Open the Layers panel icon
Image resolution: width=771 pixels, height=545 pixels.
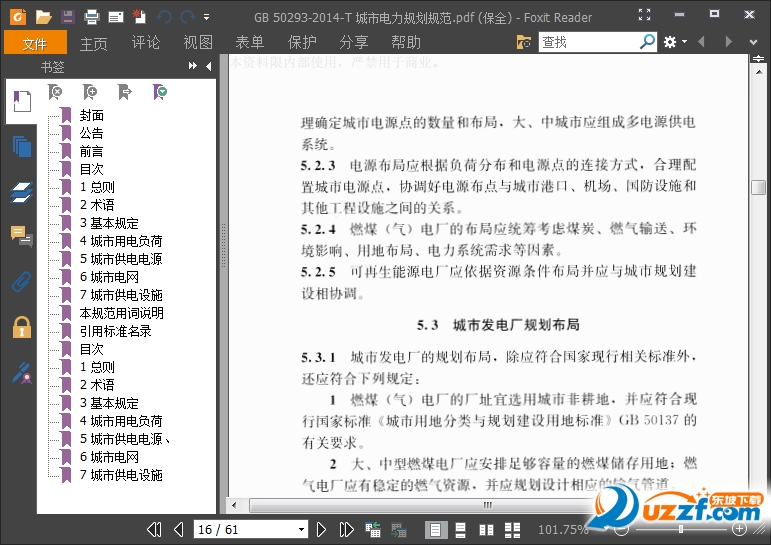pos(22,192)
